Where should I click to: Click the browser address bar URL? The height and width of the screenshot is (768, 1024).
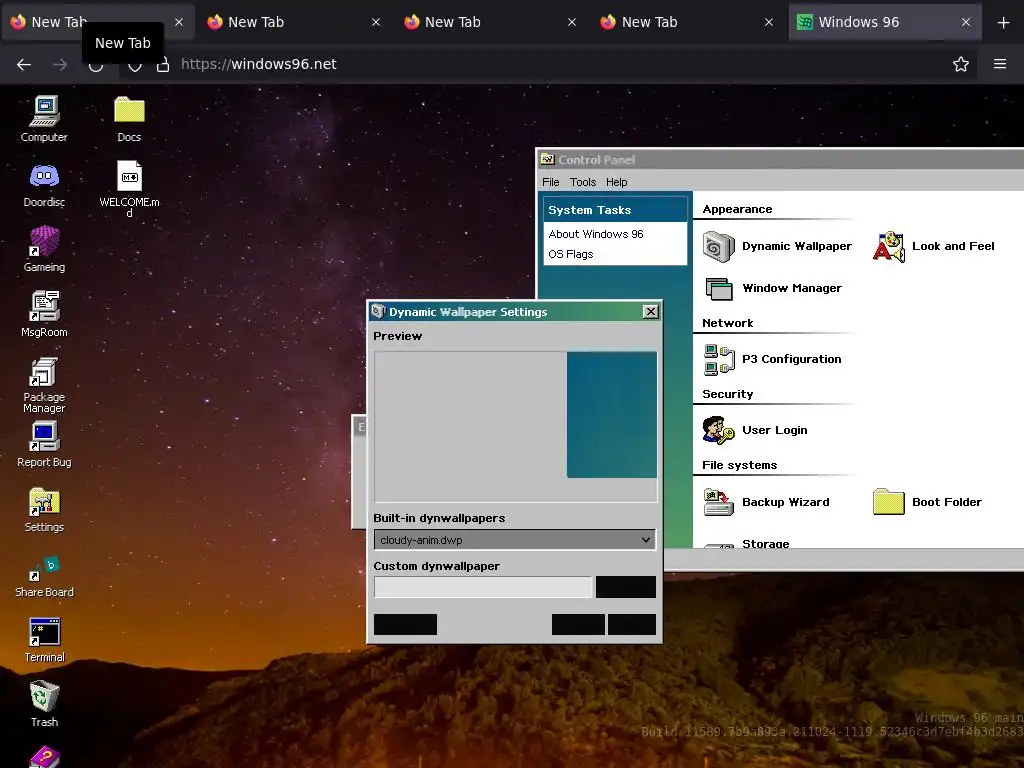click(259, 64)
